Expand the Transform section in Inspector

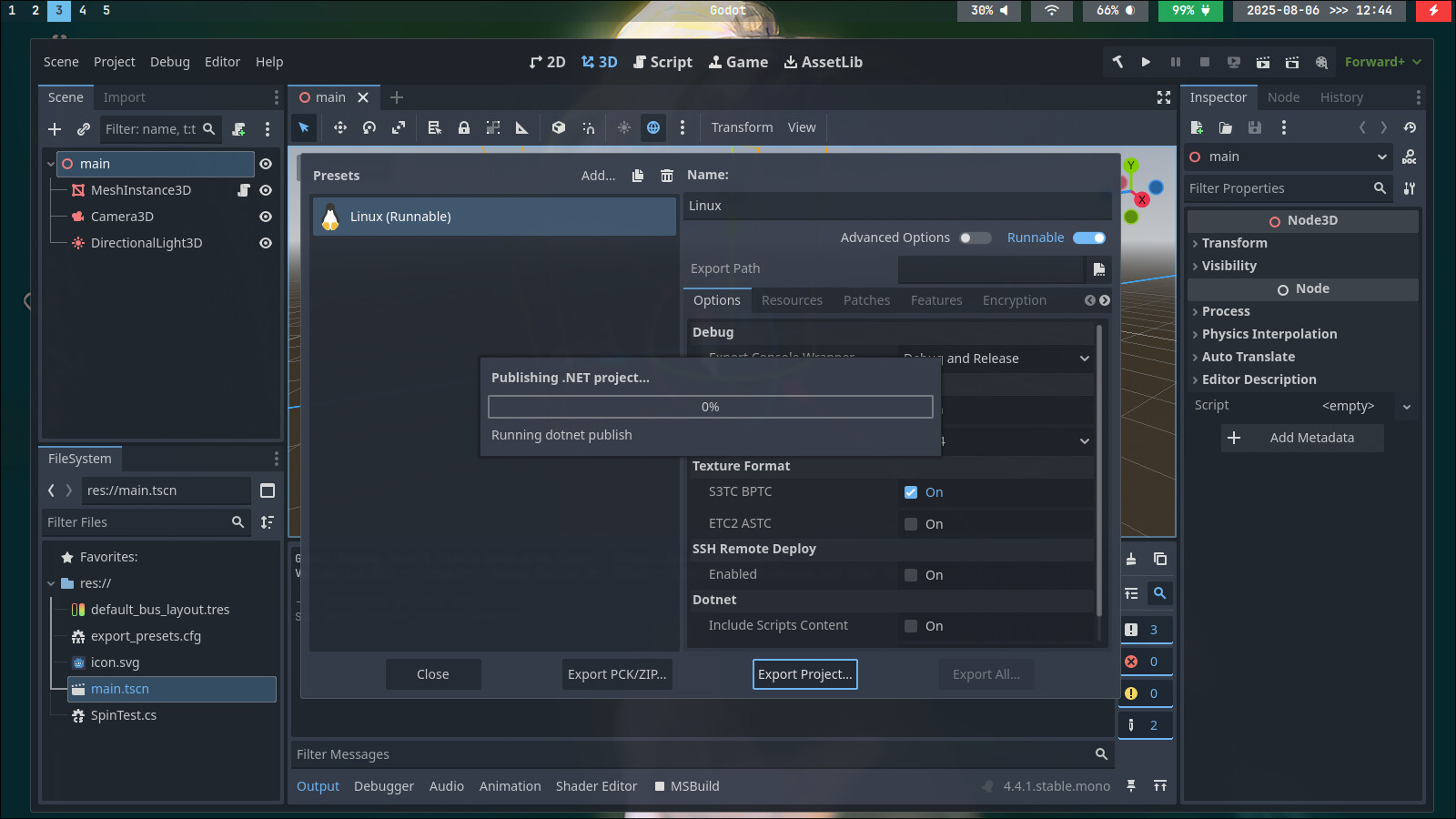click(1234, 243)
